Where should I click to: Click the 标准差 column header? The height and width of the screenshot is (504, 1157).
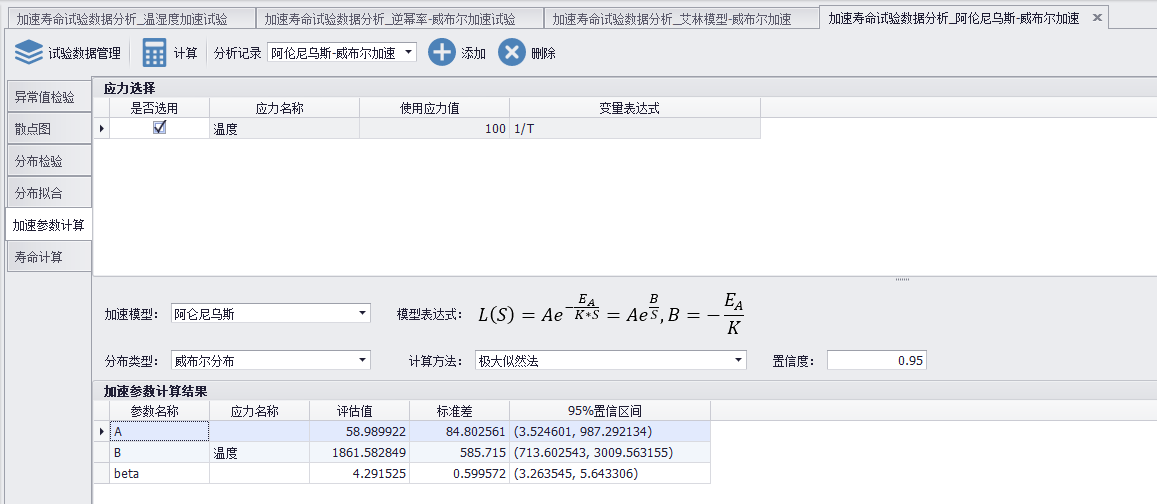[x=459, y=411]
